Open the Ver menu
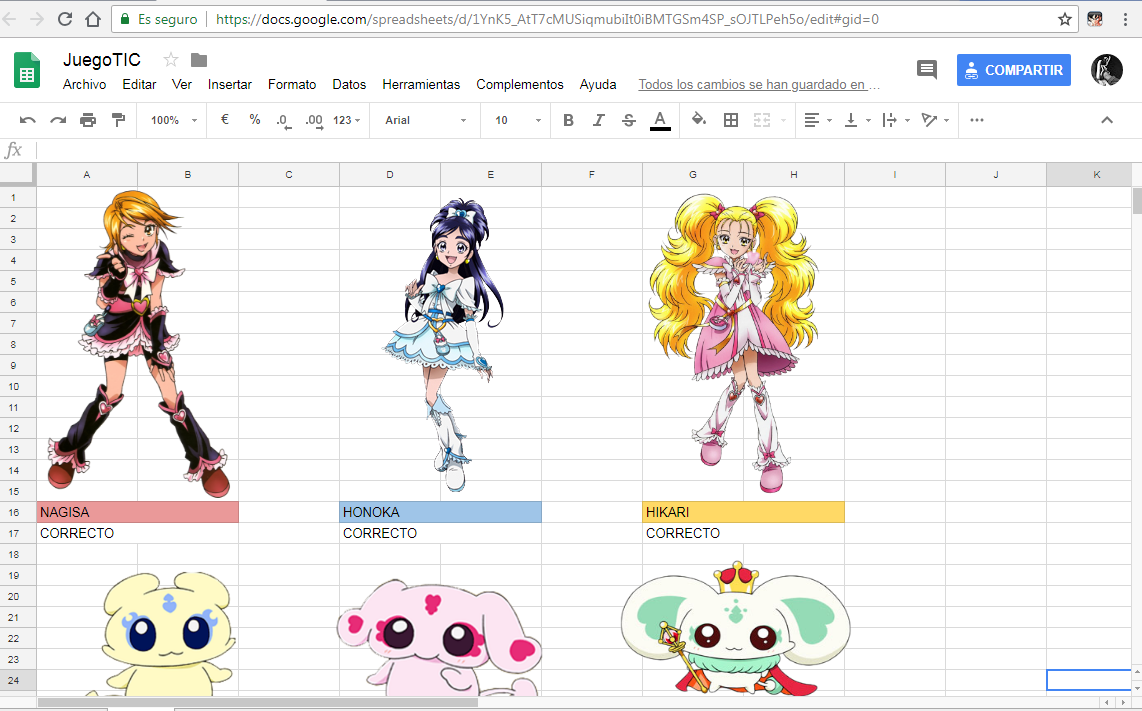Viewport: 1142px width, 711px height. pyautogui.click(x=182, y=85)
